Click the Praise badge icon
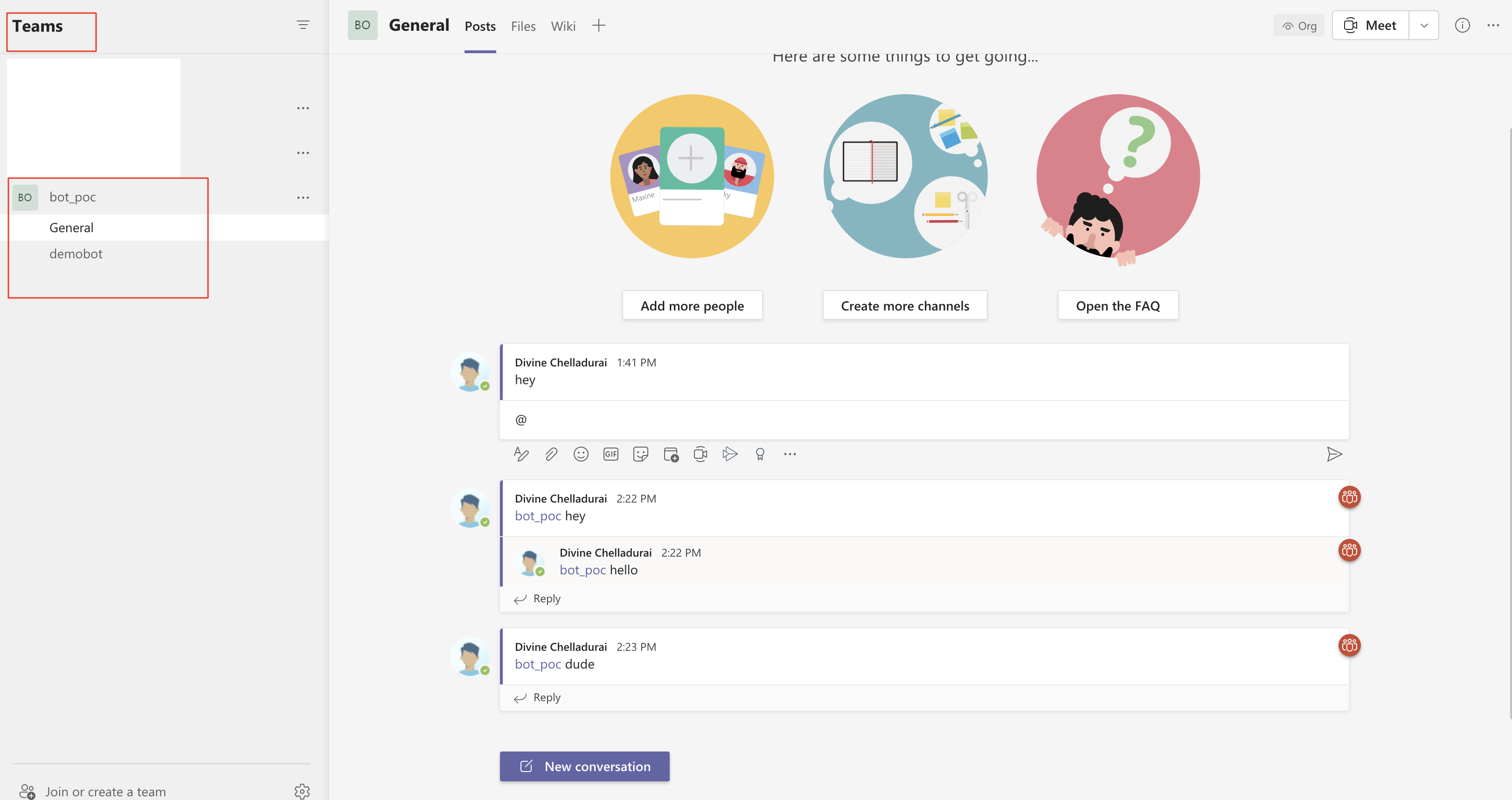This screenshot has height=800, width=1512. [x=760, y=454]
